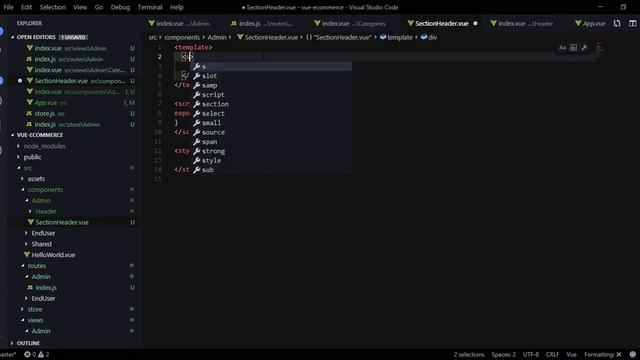Open the Go menu

pyautogui.click(x=99, y=7)
